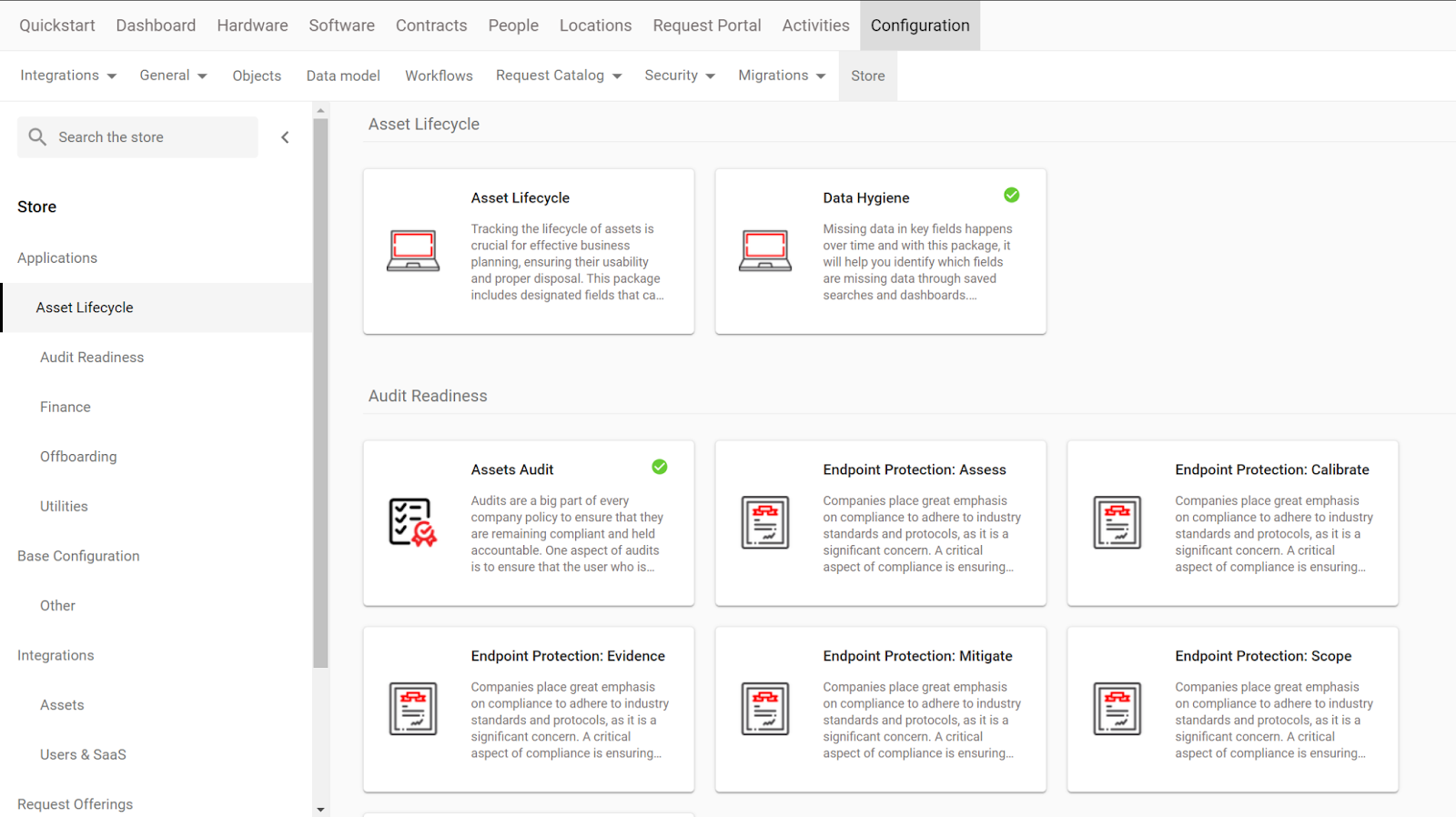Click the green checkmark on Assets Audit
Image resolution: width=1456 pixels, height=817 pixels.
659,468
